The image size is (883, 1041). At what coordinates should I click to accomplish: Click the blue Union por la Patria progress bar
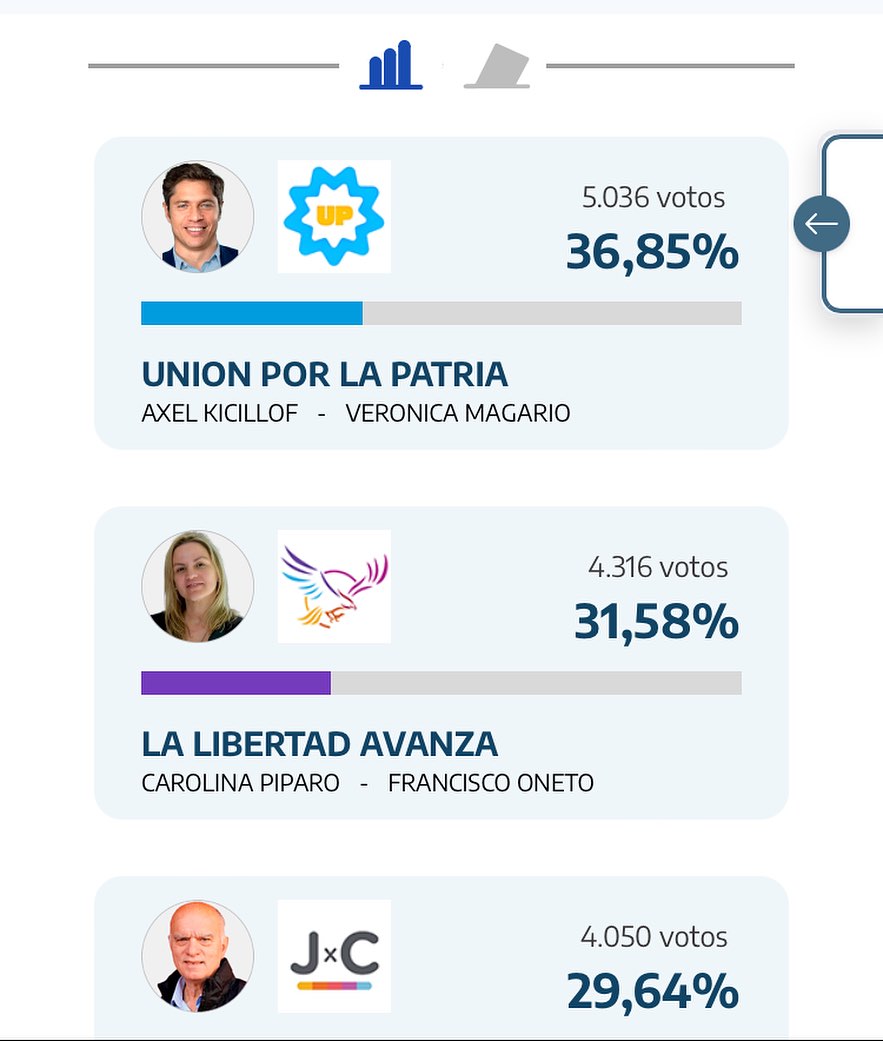coord(252,313)
